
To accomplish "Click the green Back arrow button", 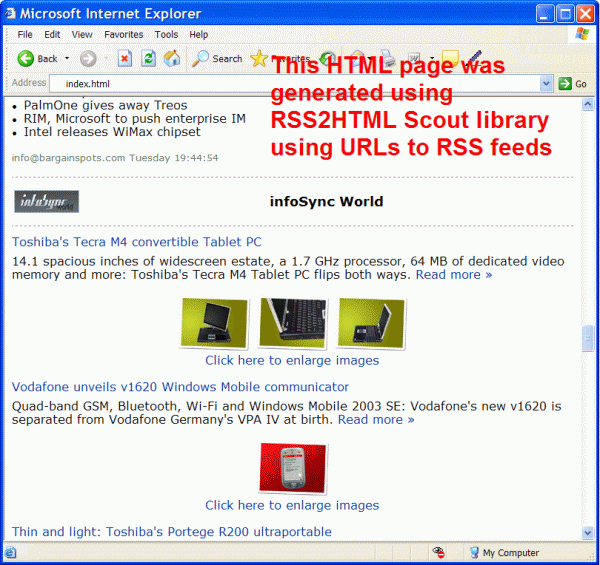I will pyautogui.click(x=26, y=59).
